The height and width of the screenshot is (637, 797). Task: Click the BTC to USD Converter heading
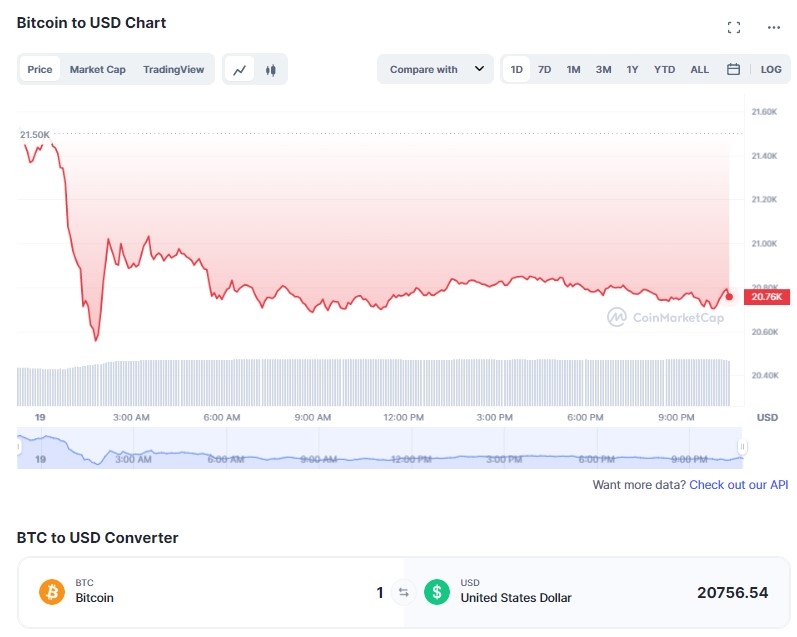(98, 538)
